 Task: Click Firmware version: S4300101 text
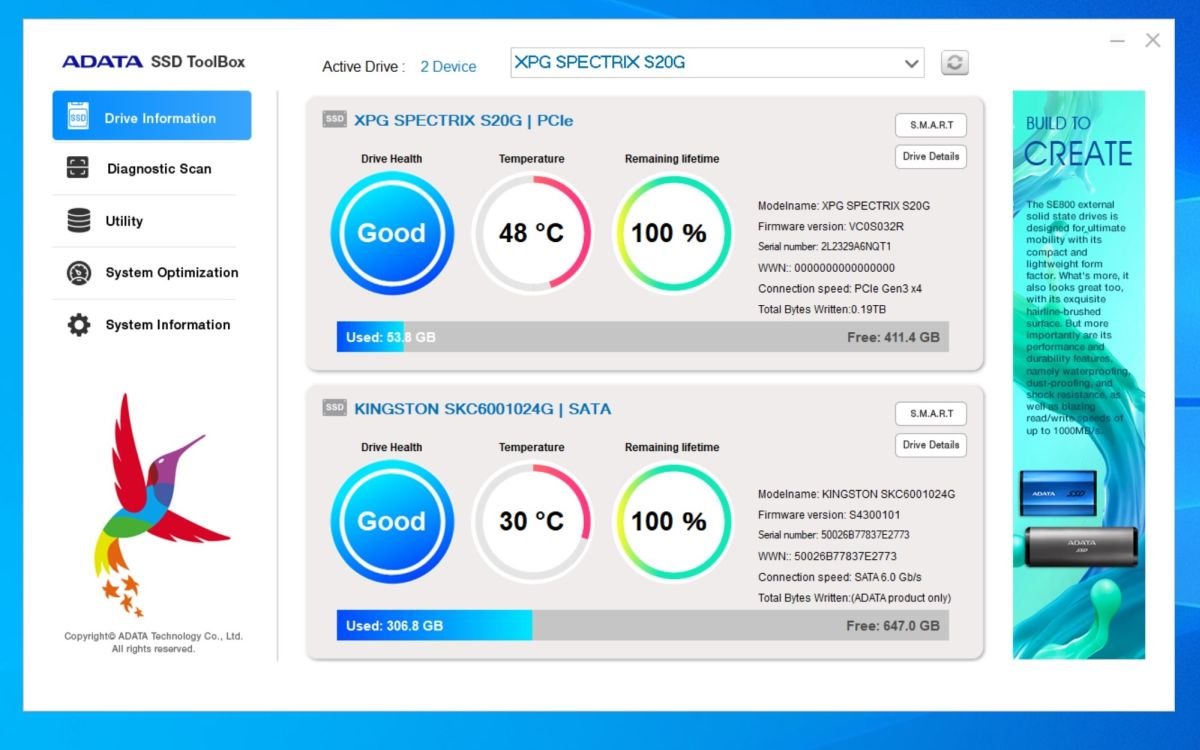[x=829, y=514]
